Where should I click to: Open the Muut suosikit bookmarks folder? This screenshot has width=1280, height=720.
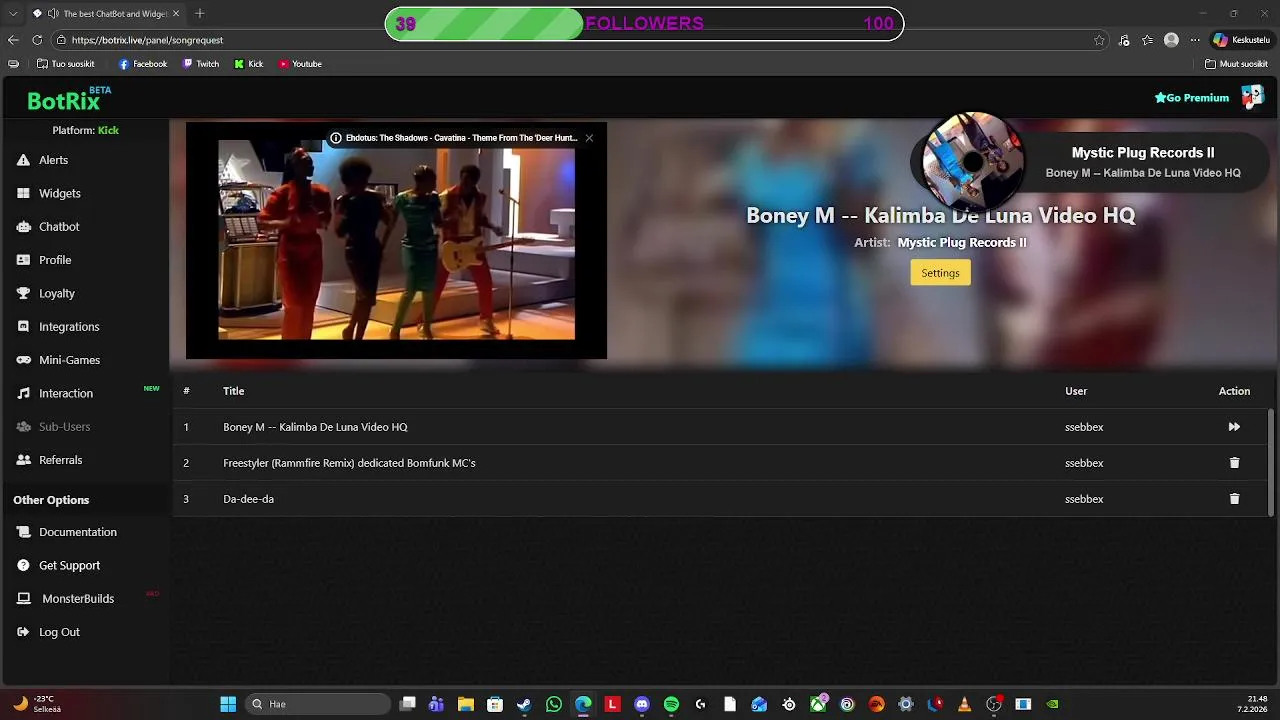coord(1237,64)
